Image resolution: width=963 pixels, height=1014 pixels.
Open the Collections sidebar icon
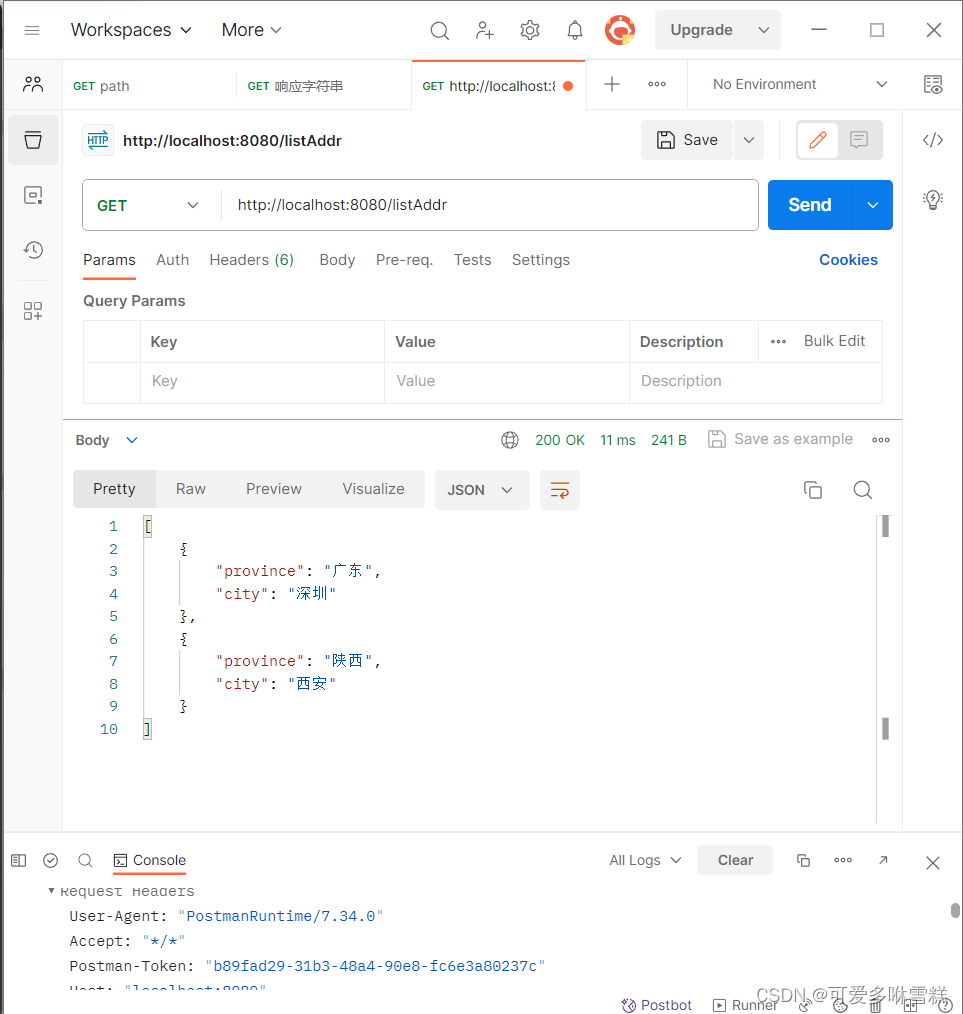(33, 140)
